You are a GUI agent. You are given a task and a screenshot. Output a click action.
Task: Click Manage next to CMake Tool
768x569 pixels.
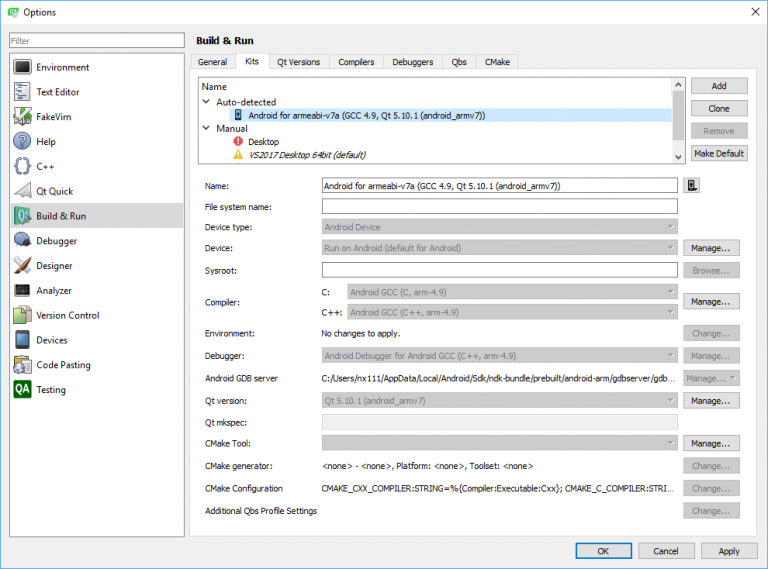point(711,443)
